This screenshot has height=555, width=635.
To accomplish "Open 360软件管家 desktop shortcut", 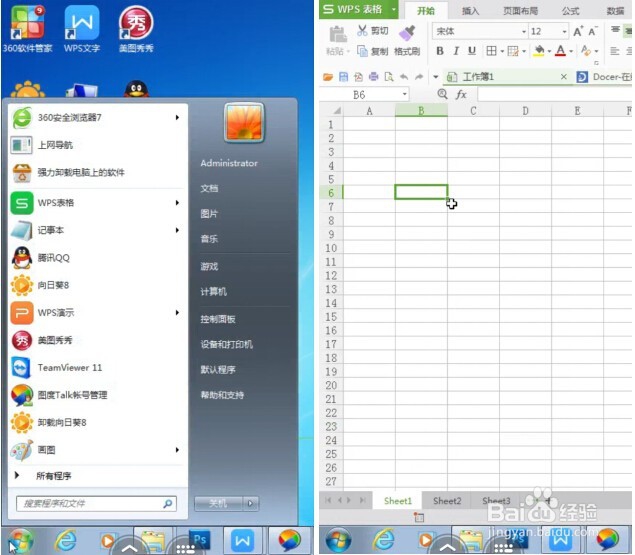I will (x=27, y=29).
